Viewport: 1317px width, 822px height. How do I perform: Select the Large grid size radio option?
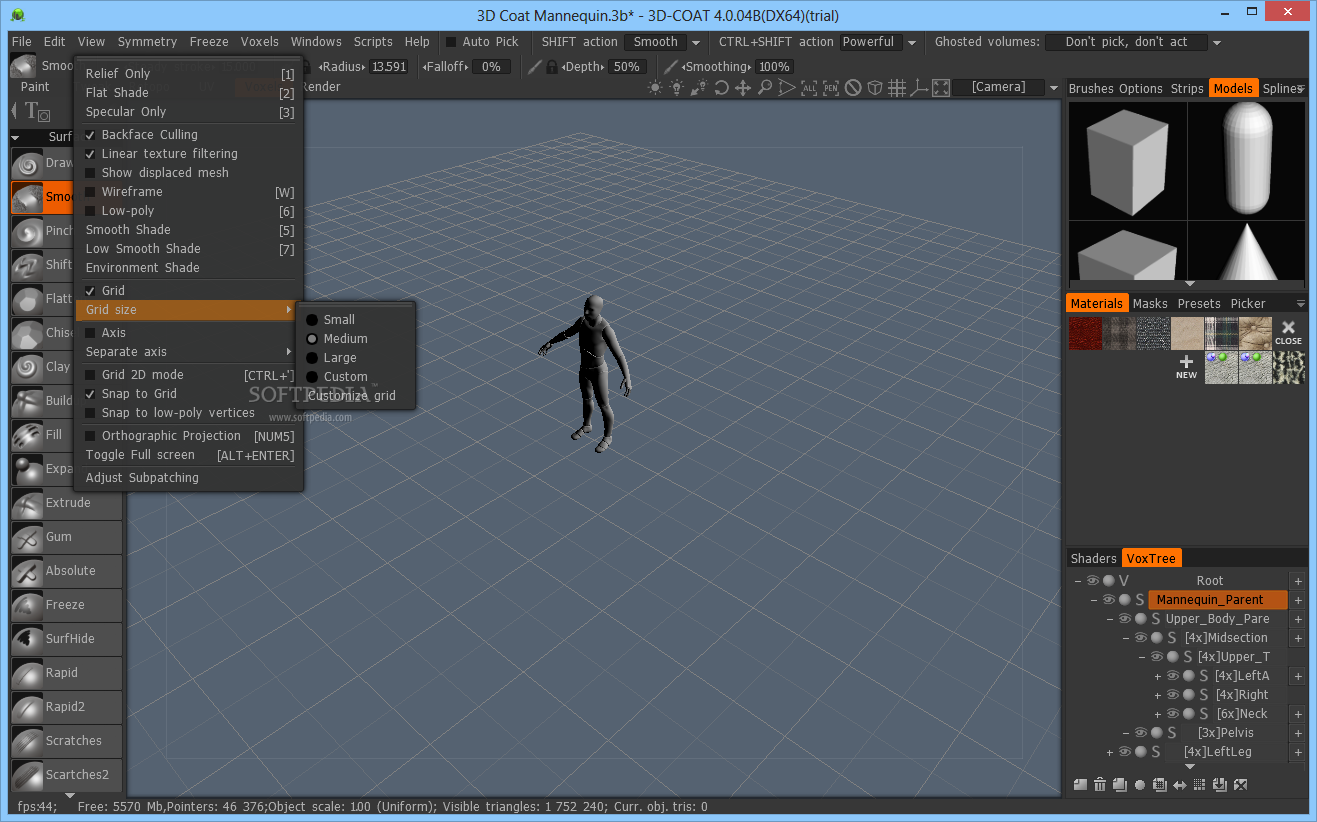[312, 358]
